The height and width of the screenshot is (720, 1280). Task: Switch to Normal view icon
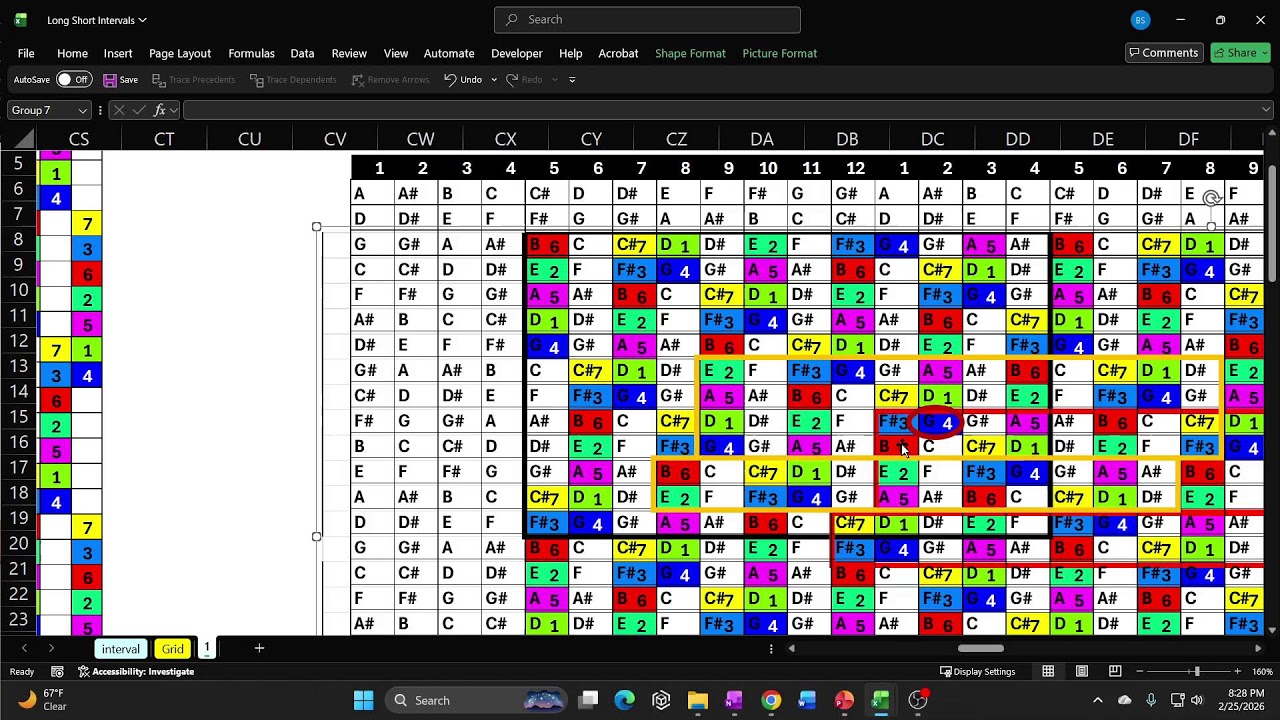click(1048, 671)
